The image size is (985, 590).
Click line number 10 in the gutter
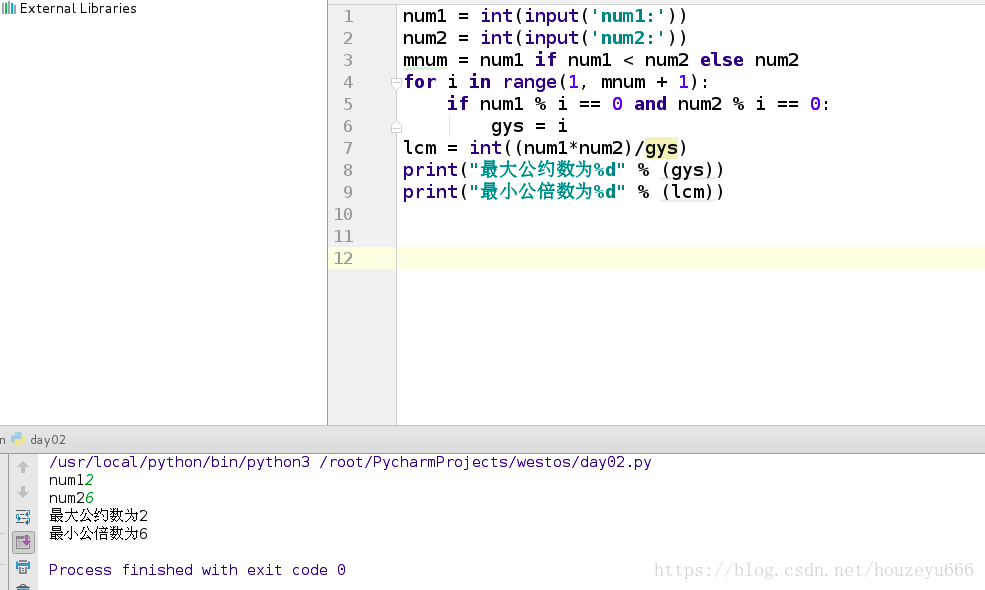pyautogui.click(x=343, y=214)
